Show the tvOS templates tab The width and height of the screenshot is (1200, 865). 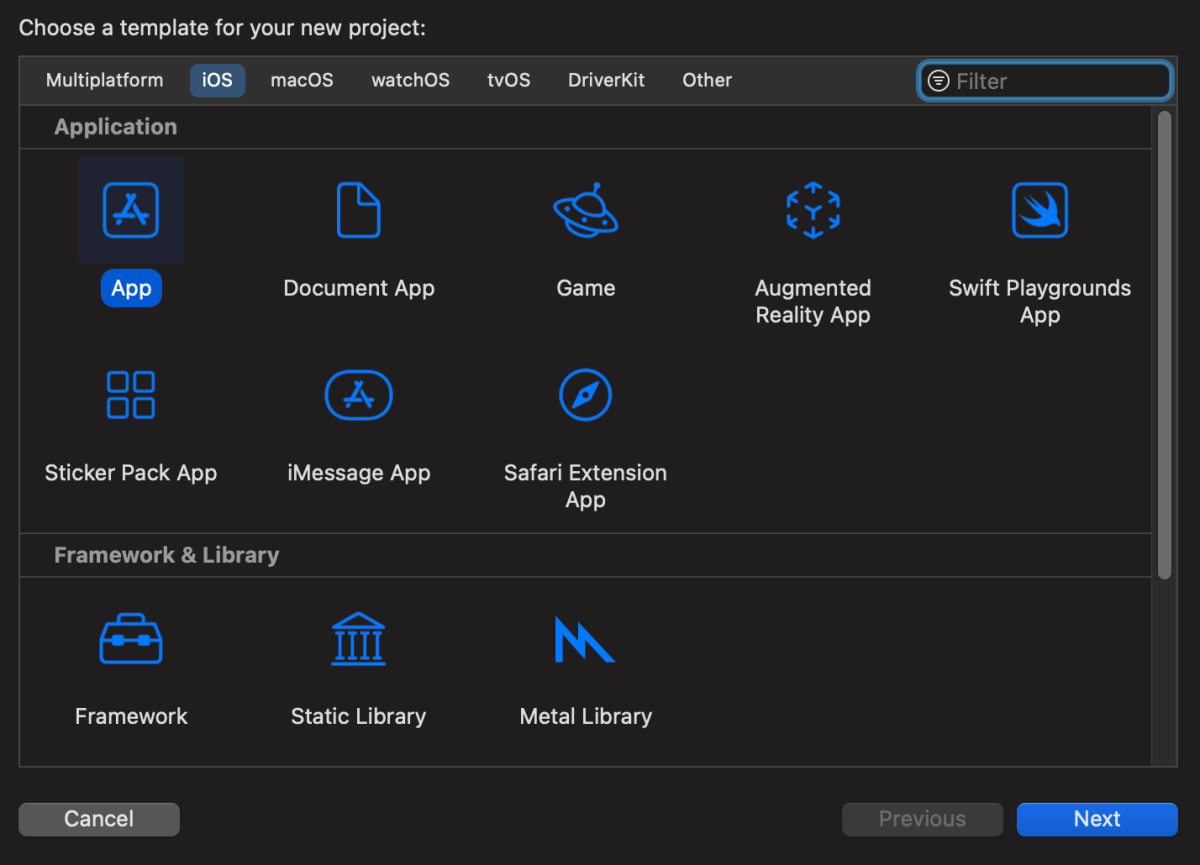509,80
